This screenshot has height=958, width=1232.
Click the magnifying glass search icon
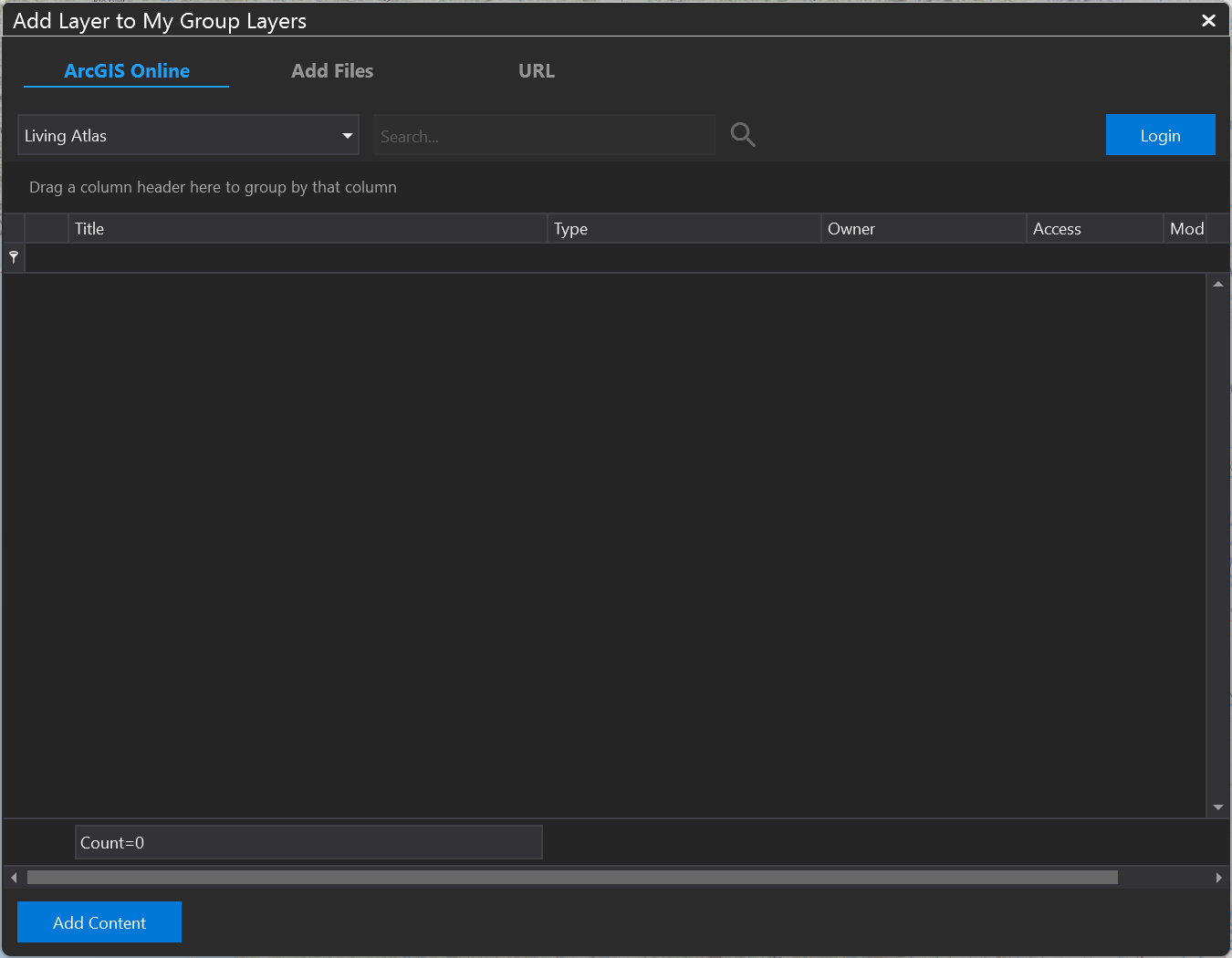point(743,135)
